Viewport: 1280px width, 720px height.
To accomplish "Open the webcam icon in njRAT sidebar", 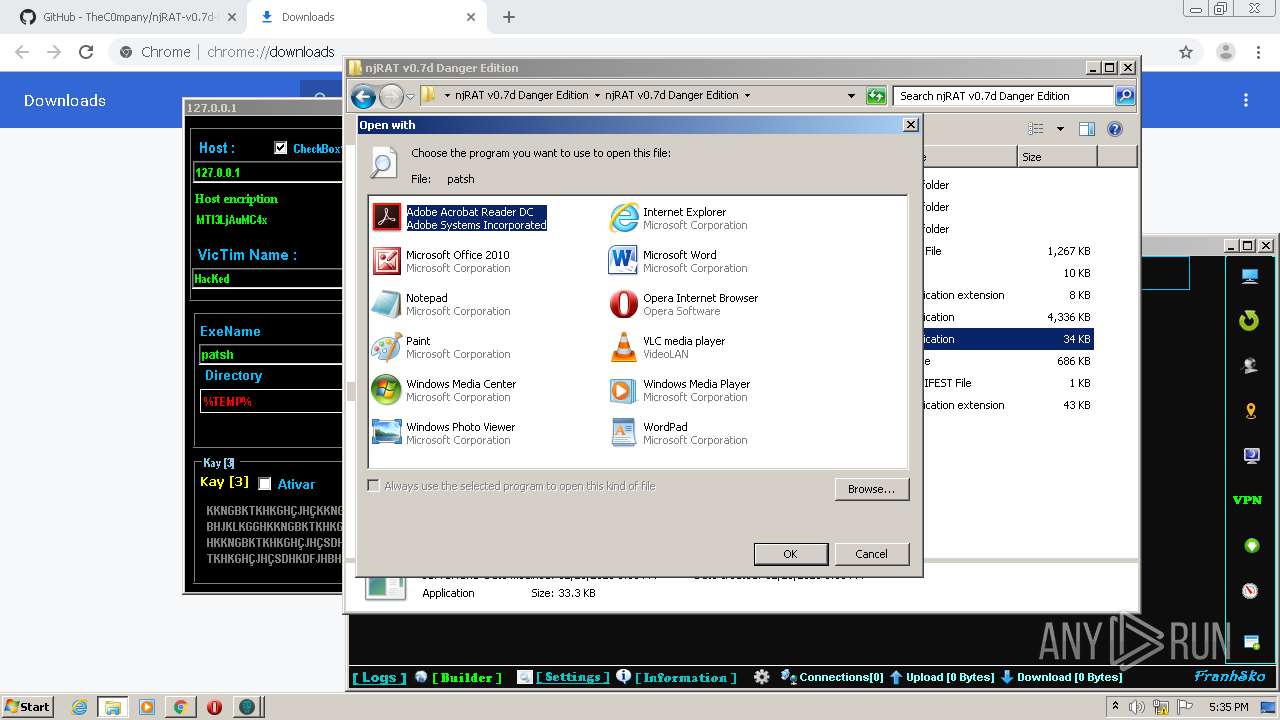I will [x=1249, y=366].
